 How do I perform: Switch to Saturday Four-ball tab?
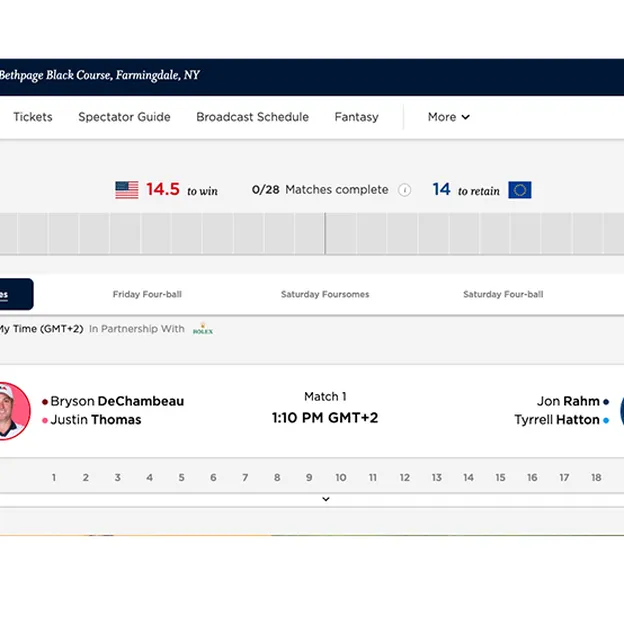click(x=503, y=294)
